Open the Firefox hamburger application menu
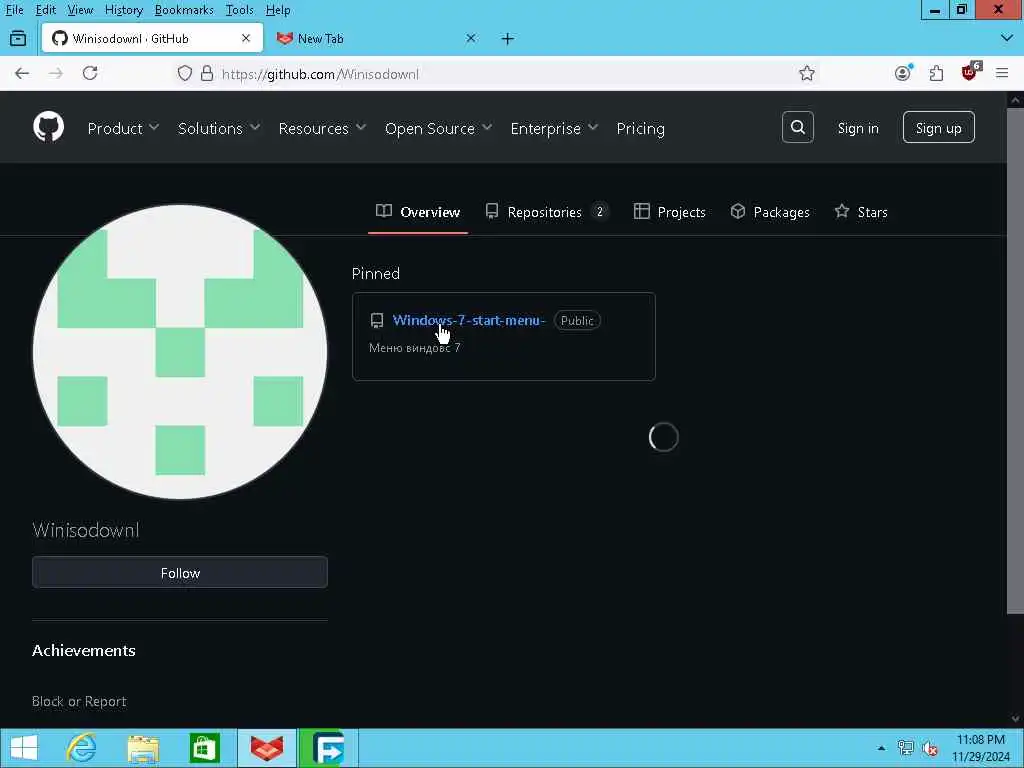Screen dimensions: 1024x768 tap(1002, 73)
